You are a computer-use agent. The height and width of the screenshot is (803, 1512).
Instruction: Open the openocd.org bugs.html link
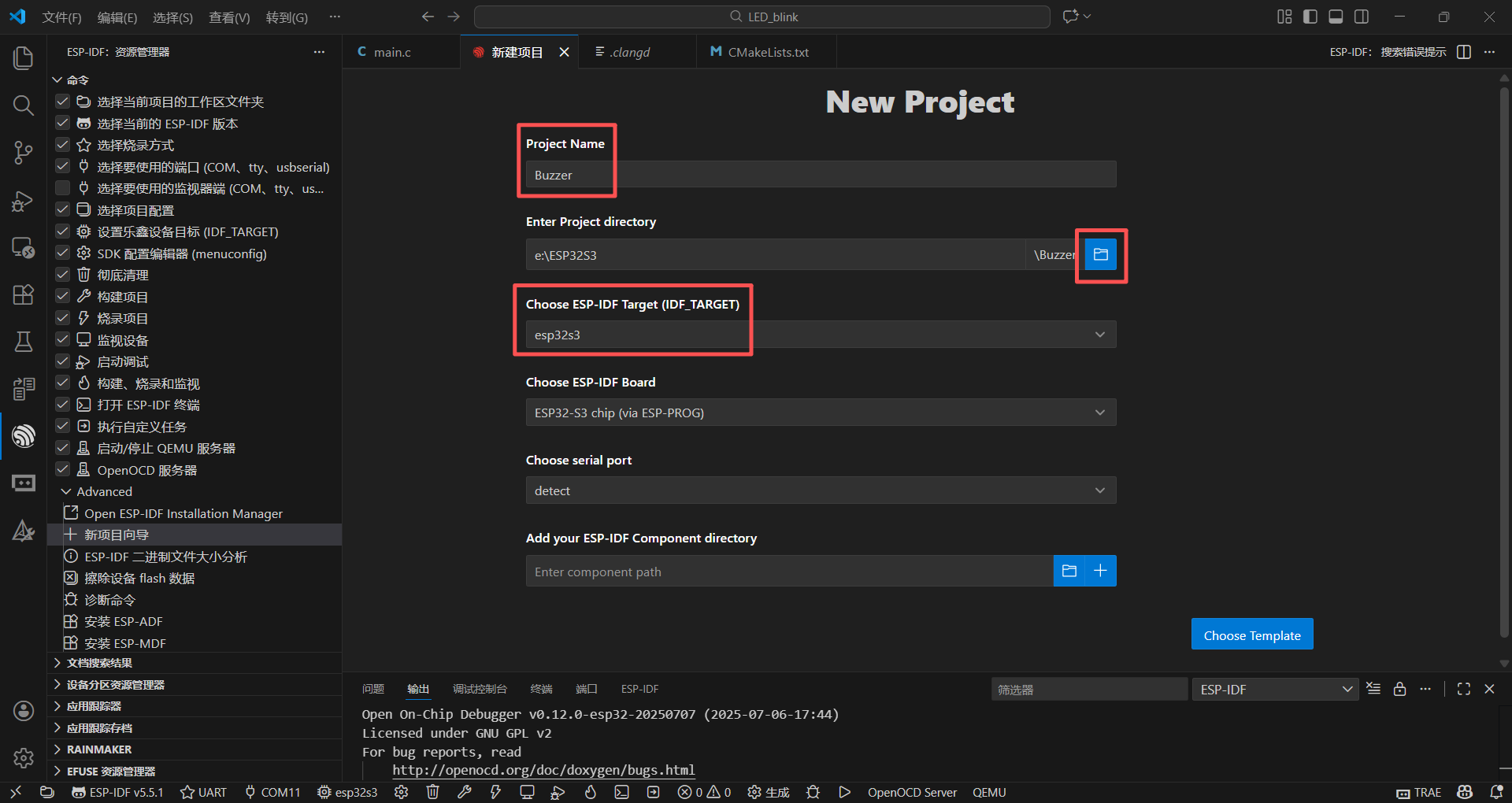543,770
